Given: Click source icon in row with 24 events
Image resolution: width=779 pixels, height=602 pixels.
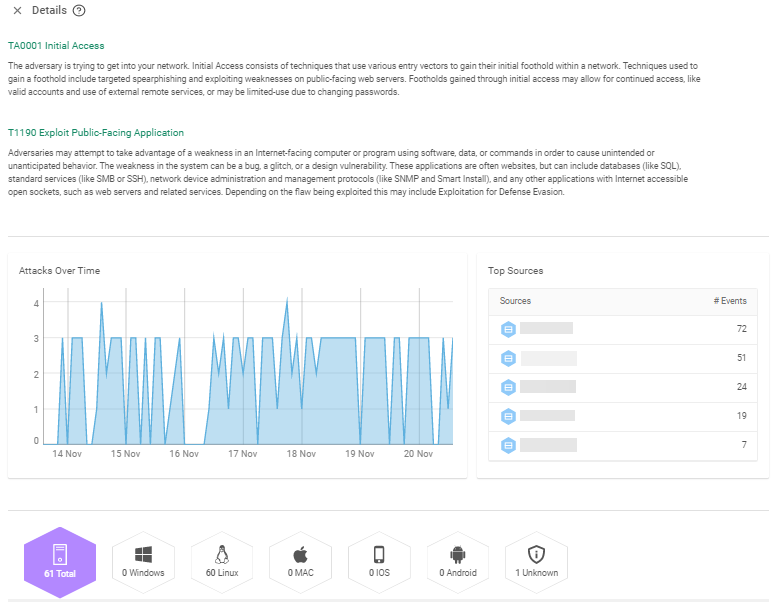Looking at the screenshot, I should (507, 387).
